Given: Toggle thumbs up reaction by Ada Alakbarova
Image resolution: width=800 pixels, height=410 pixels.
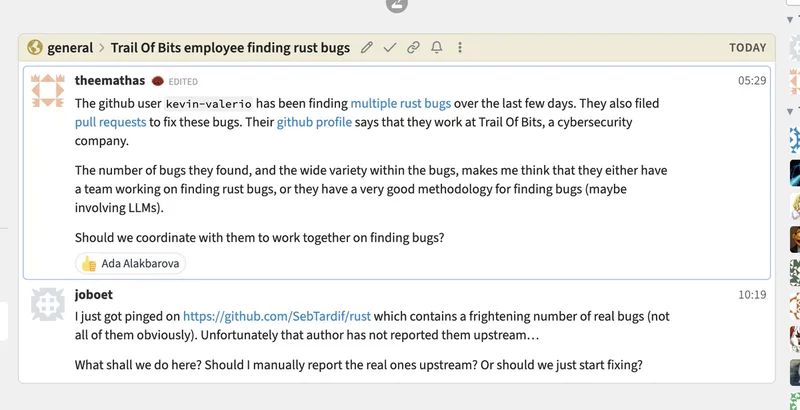Looking at the screenshot, I should click(130, 264).
